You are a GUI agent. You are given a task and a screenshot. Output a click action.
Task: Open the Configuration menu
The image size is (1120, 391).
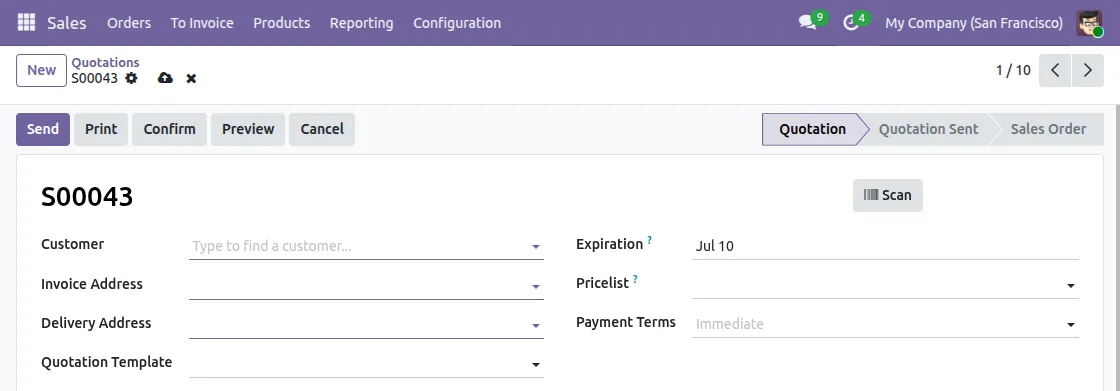click(457, 23)
